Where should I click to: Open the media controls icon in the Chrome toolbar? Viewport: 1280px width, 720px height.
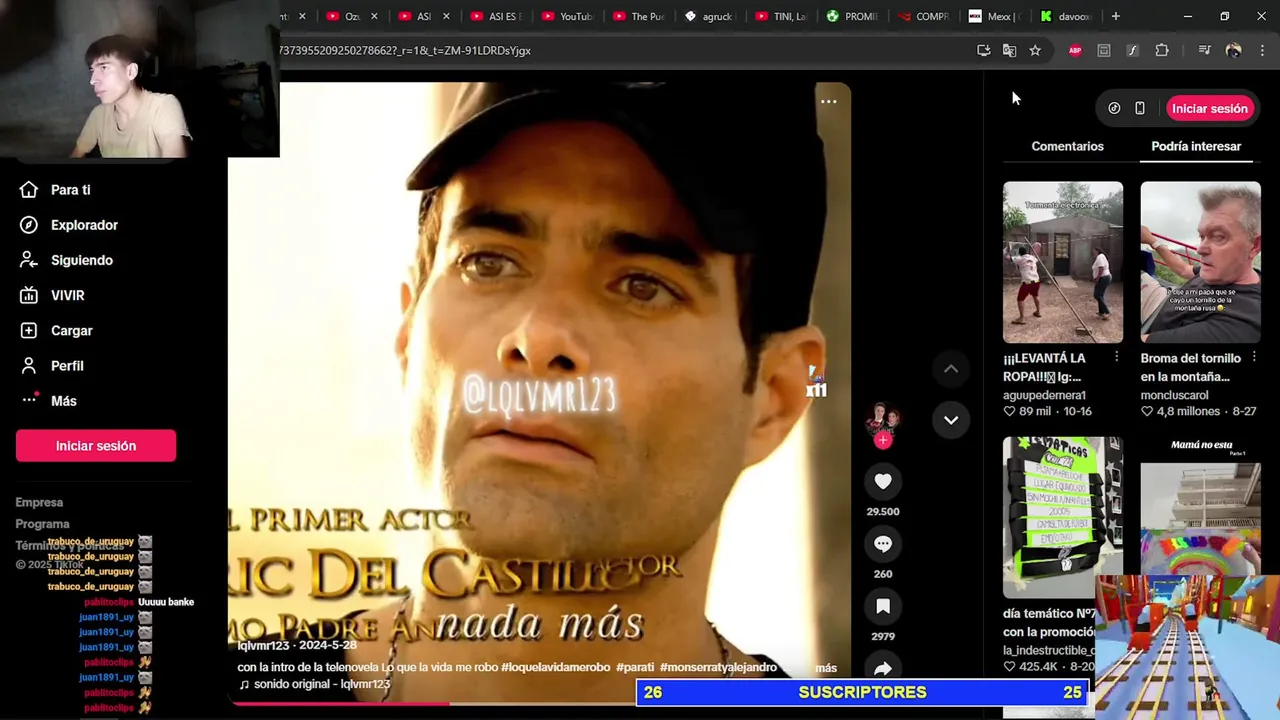[x=1204, y=50]
